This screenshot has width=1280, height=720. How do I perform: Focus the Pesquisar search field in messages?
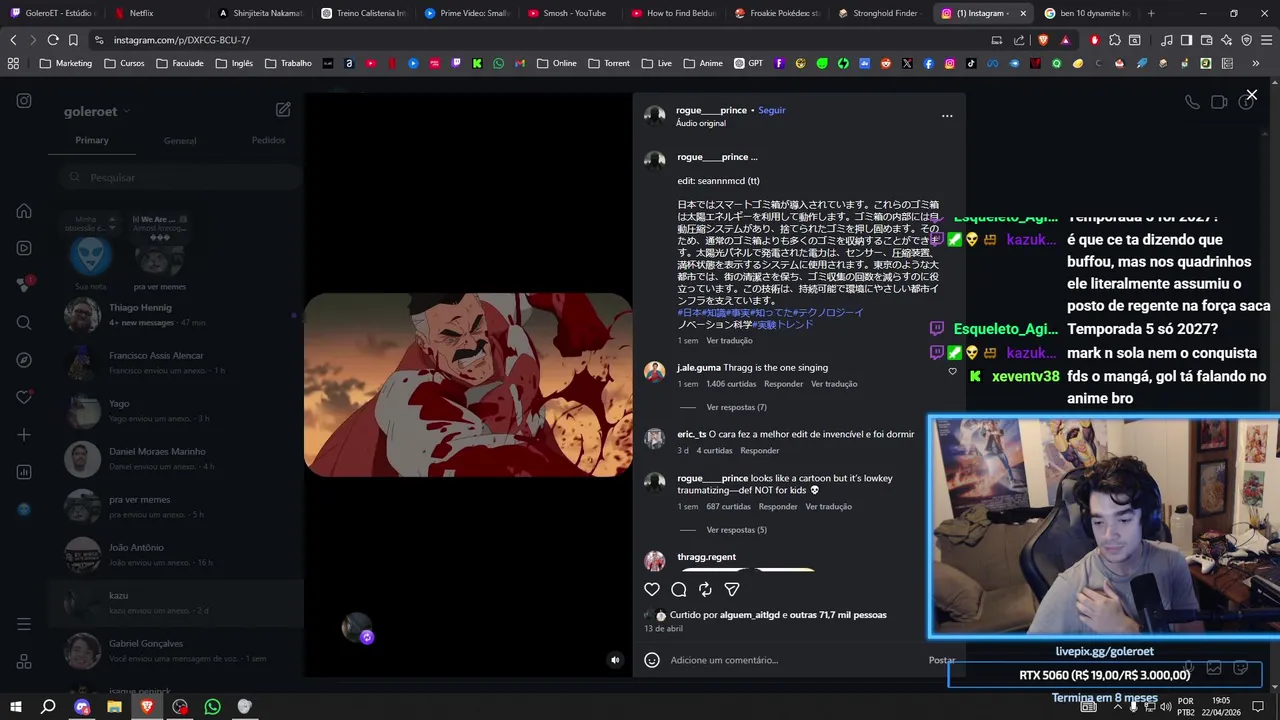(x=180, y=177)
